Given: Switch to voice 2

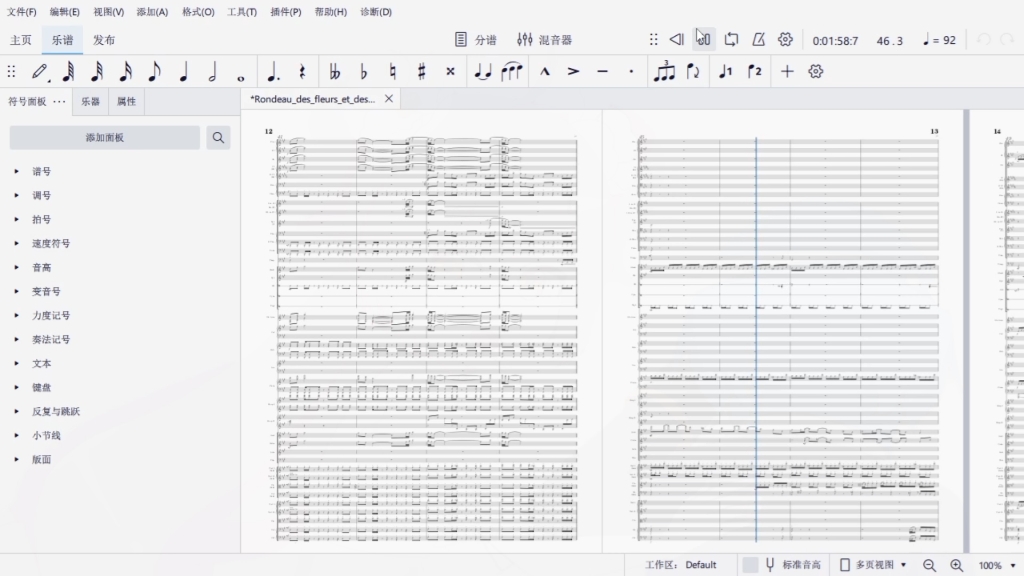Looking at the screenshot, I should (754, 71).
